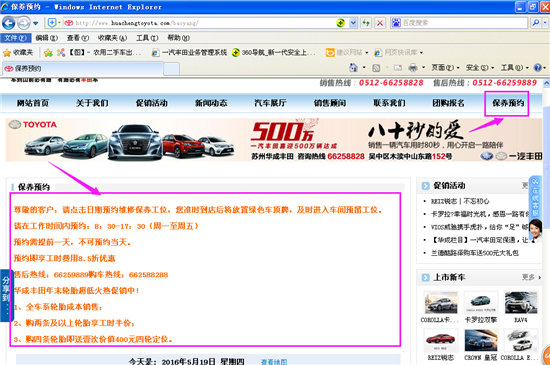
Task: Open the 兰德酷路泽购车送500元大礼包 link
Action: 475,253
